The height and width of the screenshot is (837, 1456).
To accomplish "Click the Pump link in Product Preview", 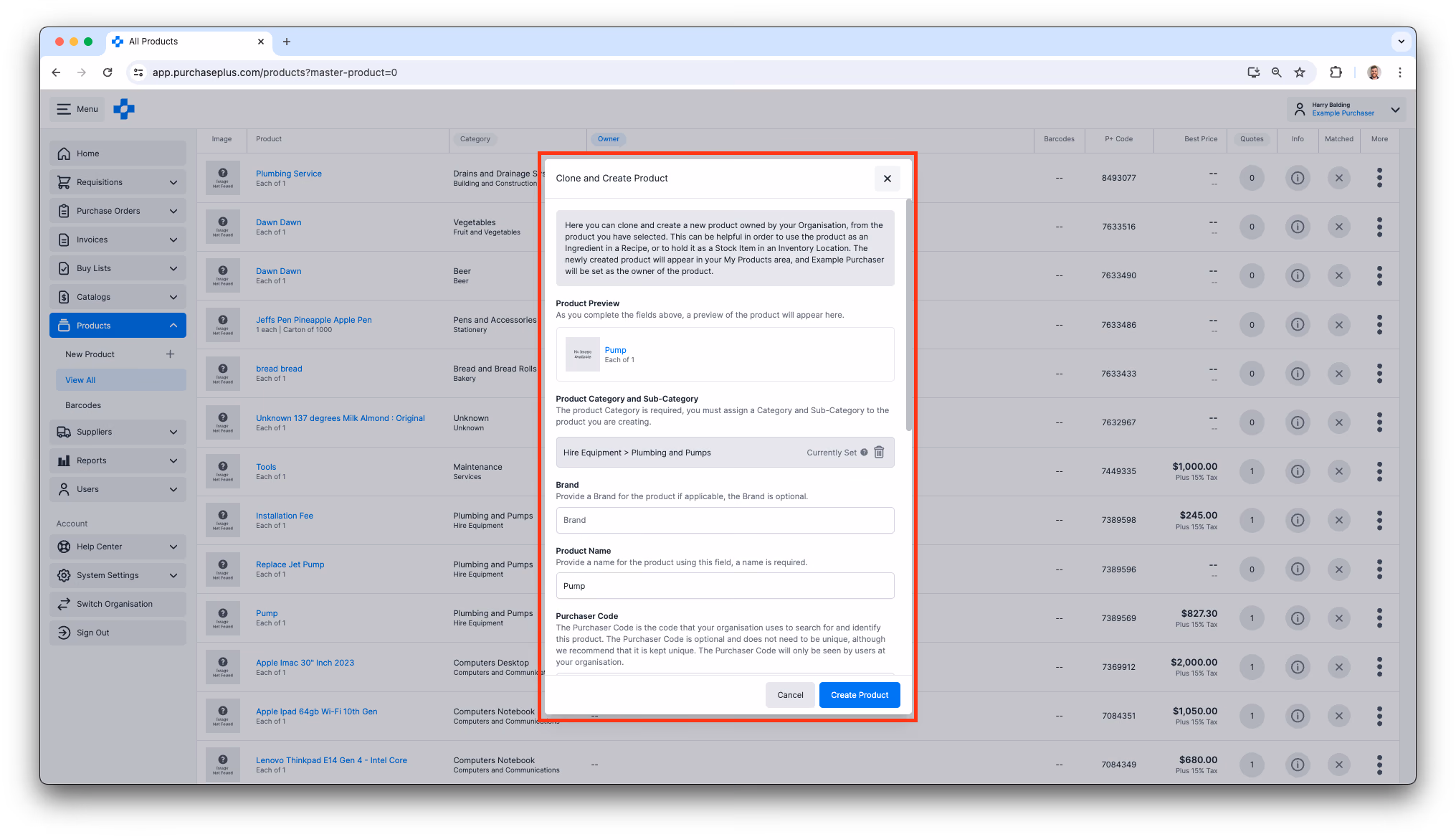I will coord(615,350).
